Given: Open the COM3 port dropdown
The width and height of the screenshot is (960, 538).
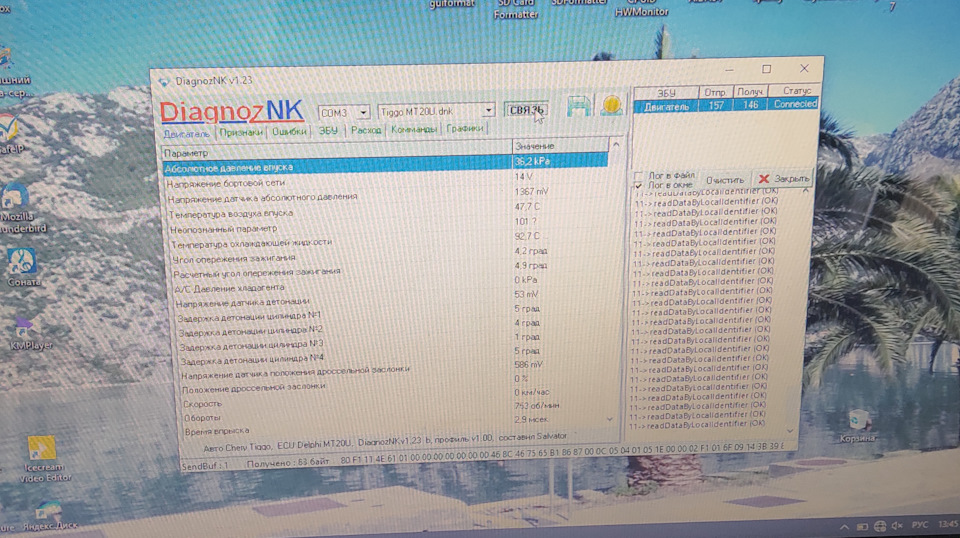Looking at the screenshot, I should pos(363,113).
